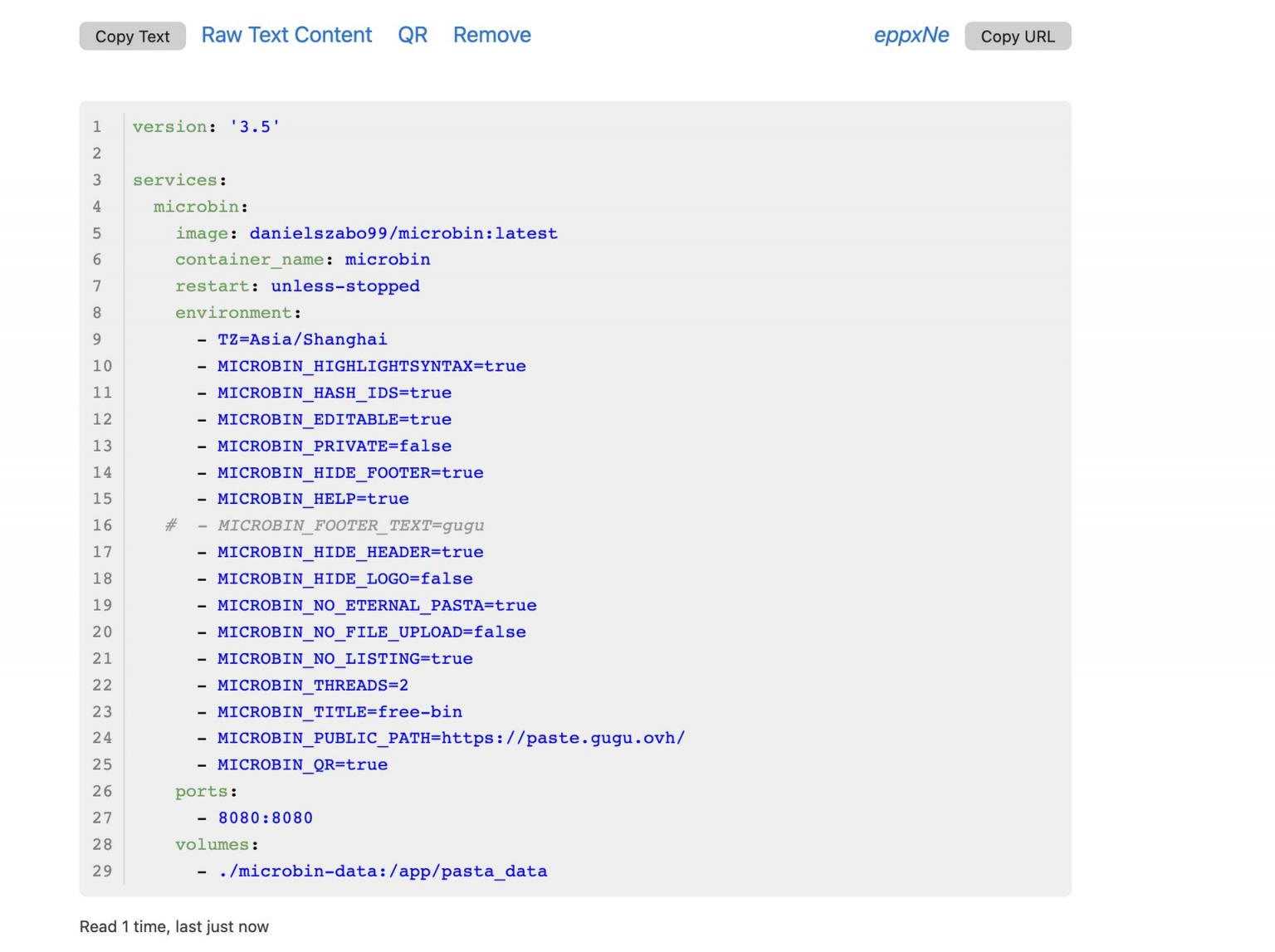
Task: Click the MICROBIN_PUBLIC_PATH URL value
Action: (563, 738)
